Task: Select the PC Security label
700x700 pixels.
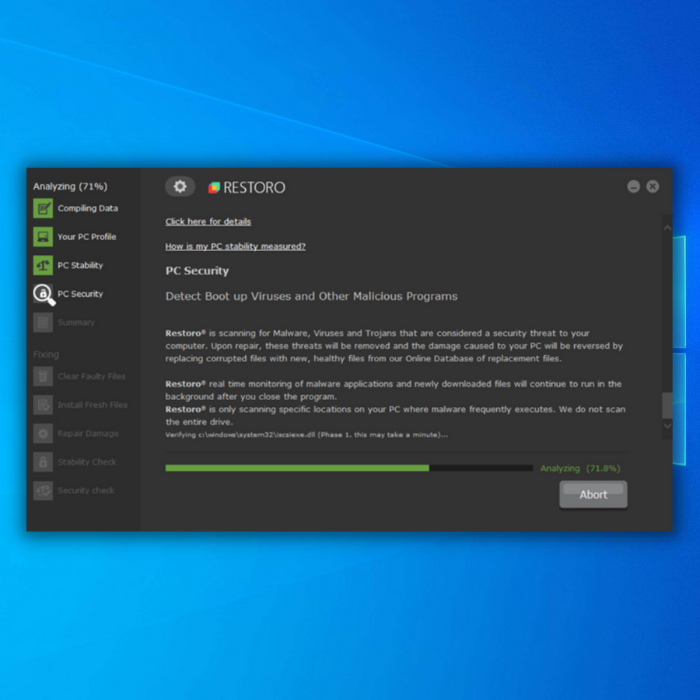Action: point(80,294)
